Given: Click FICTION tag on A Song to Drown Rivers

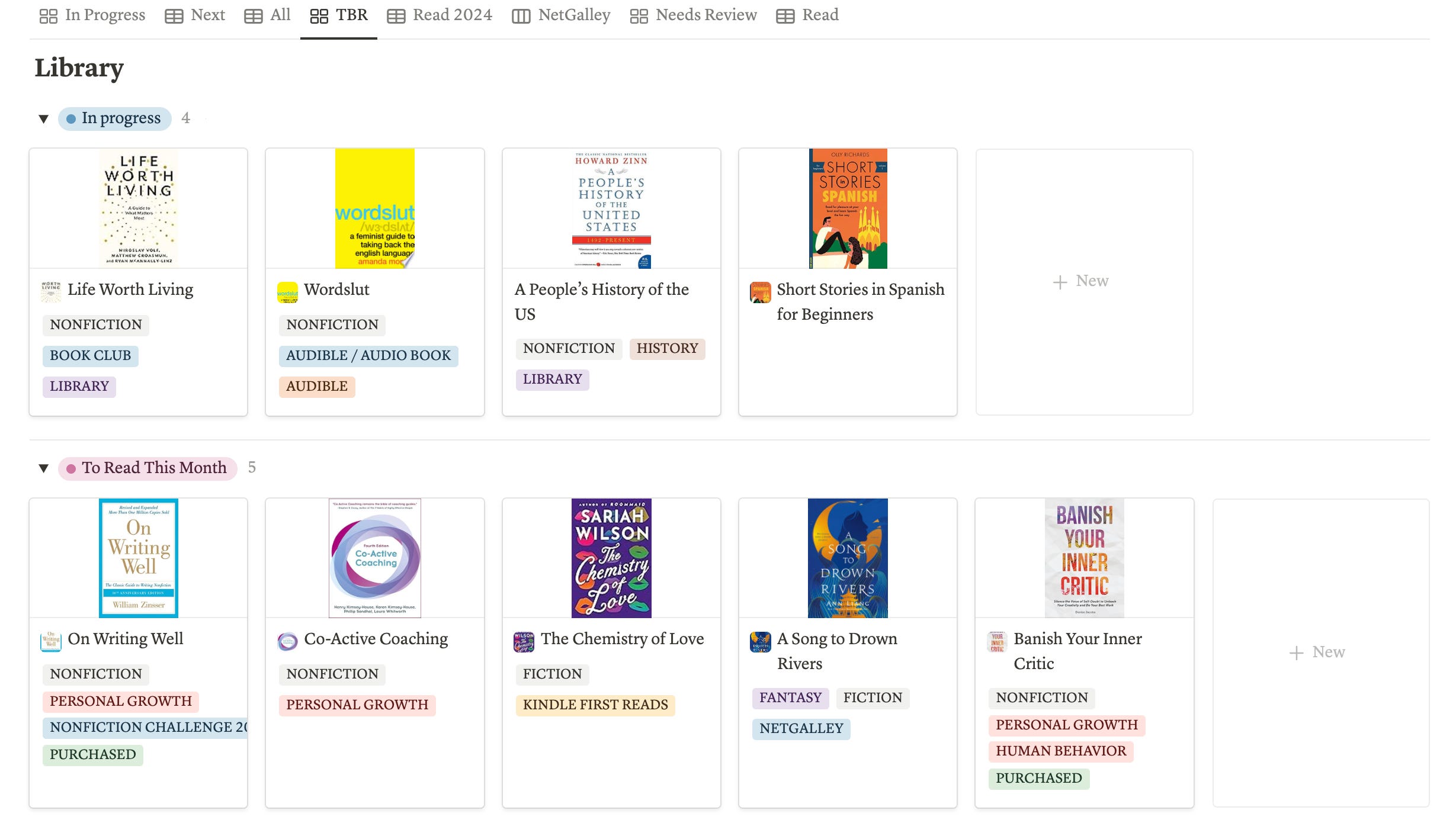Looking at the screenshot, I should pos(873,698).
